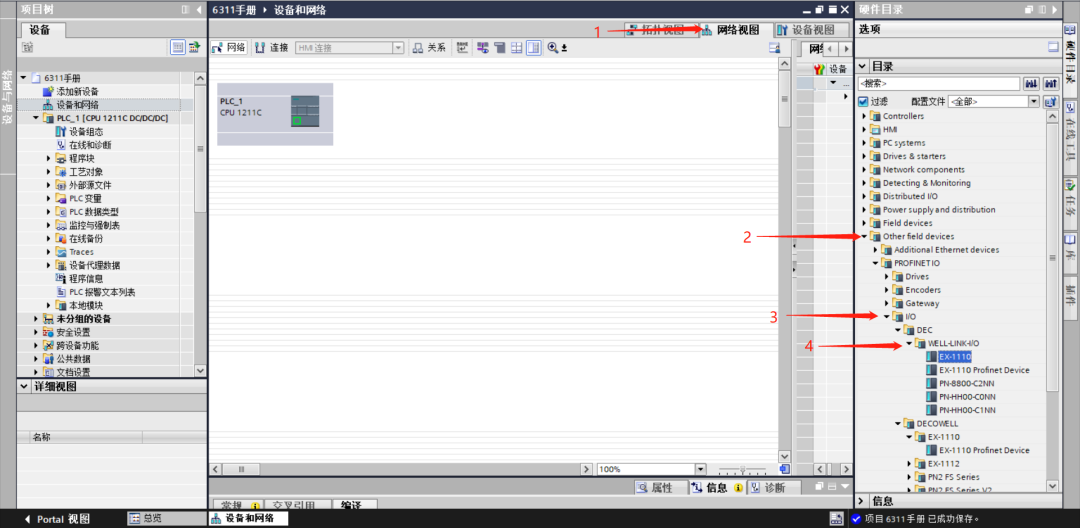The height and width of the screenshot is (528, 1080).
Task: Expand the 程序块 folder
Action: tap(48, 158)
